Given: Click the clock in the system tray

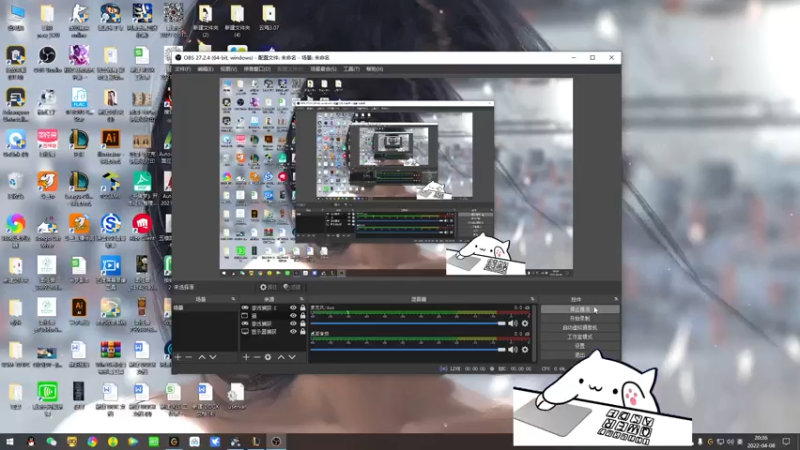Looking at the screenshot, I should point(761,441).
